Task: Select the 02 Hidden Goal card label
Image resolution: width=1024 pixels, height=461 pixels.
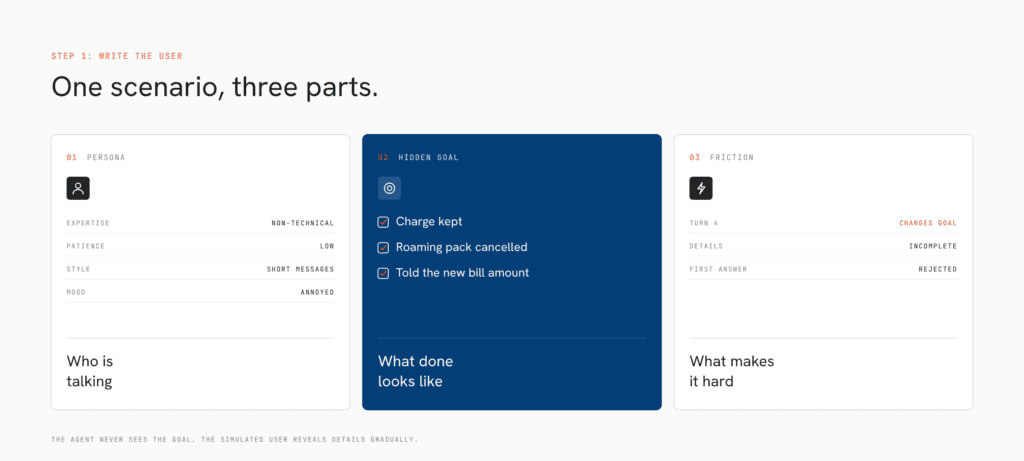Action: click(x=418, y=157)
